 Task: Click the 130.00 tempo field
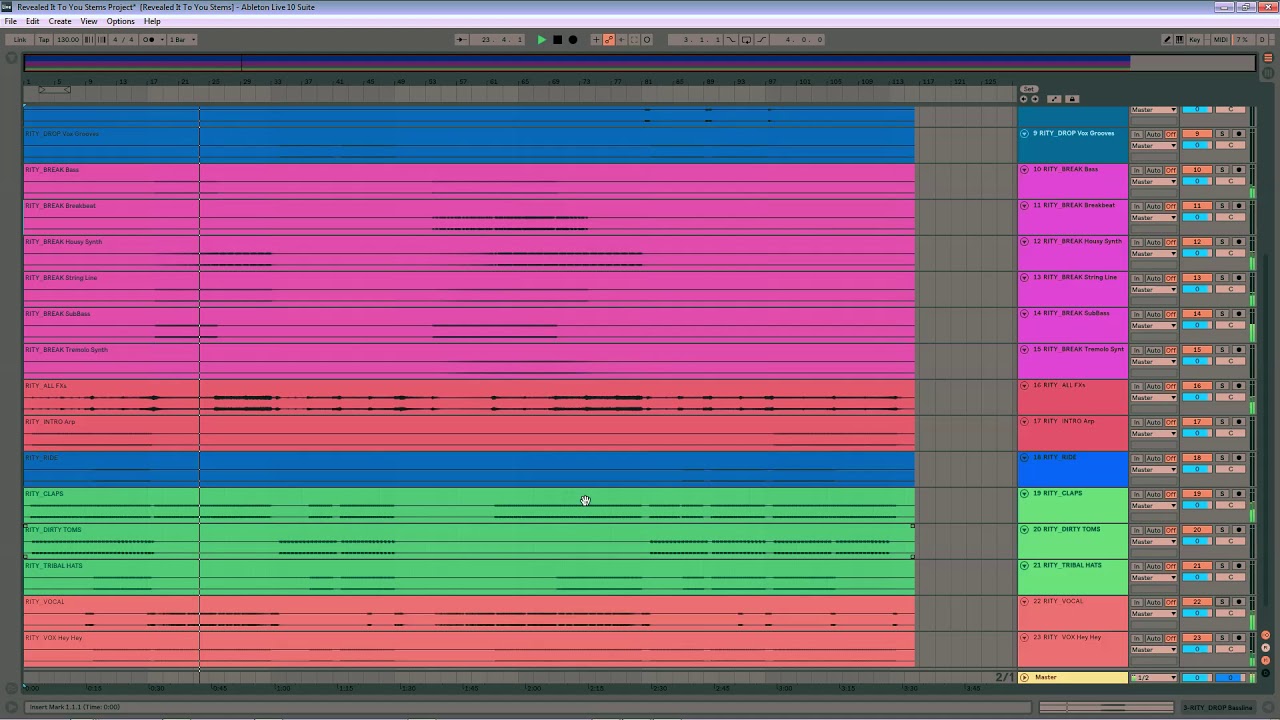point(67,40)
